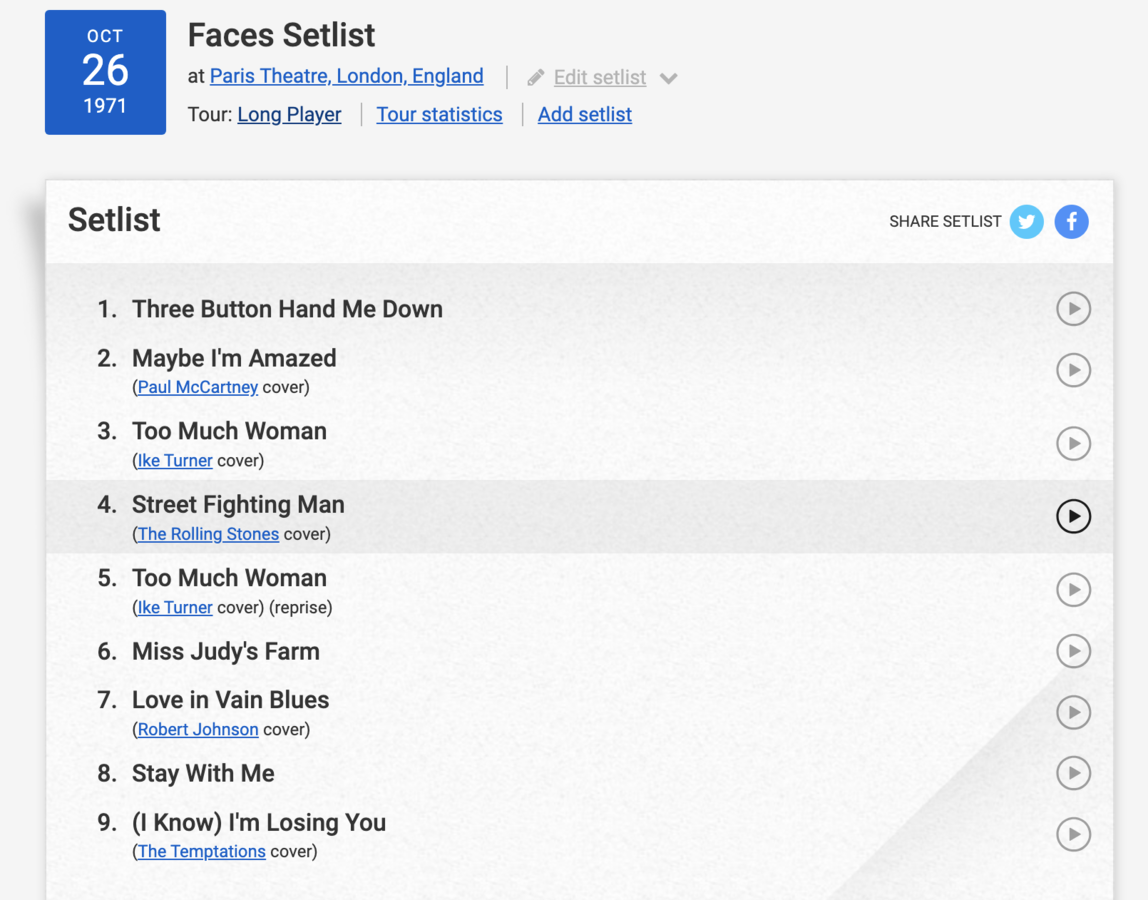
Task: Play 'Three Button Hand Me Down'
Action: click(1073, 309)
